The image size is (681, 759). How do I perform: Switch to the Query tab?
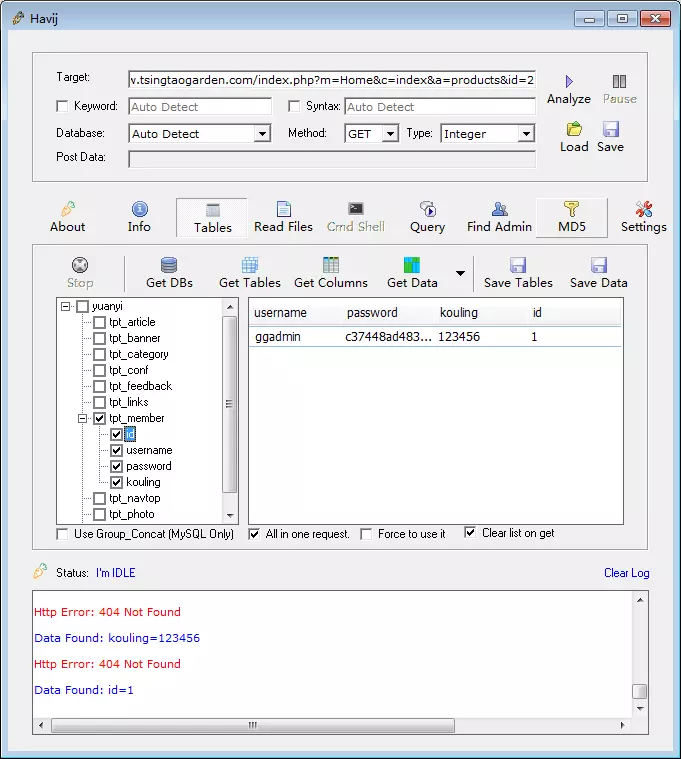tap(427, 218)
